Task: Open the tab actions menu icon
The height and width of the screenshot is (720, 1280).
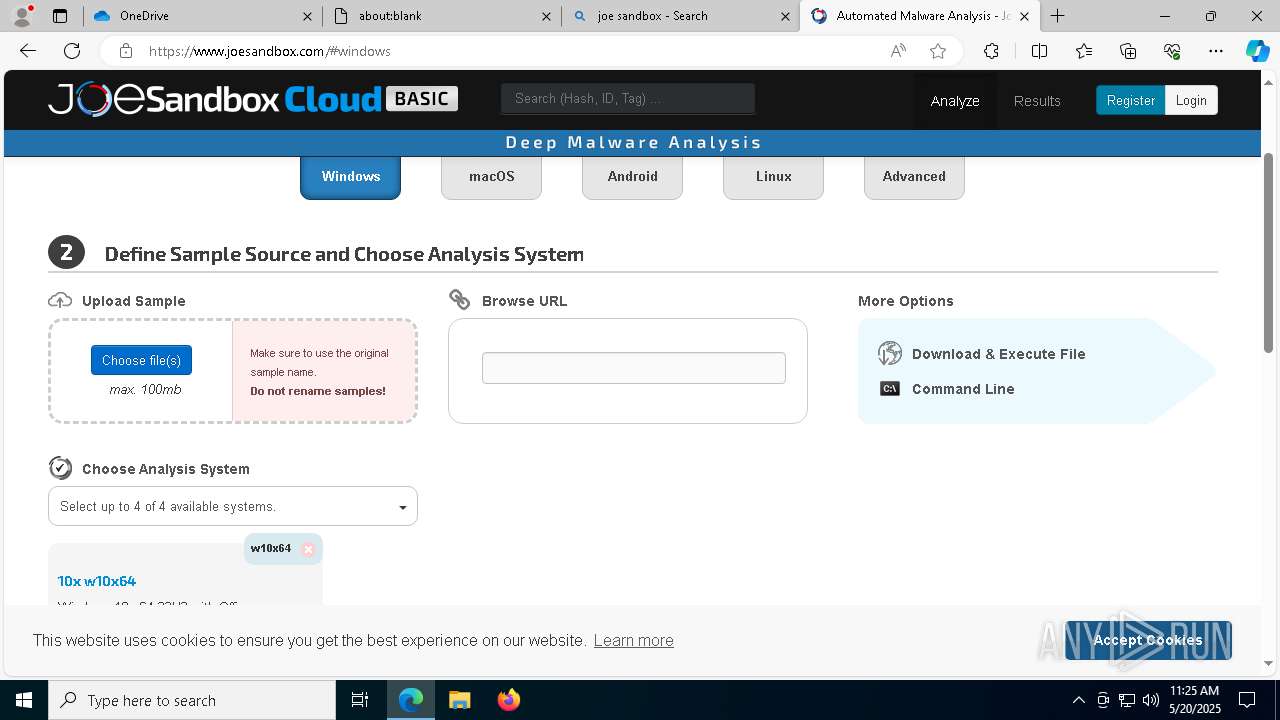Action: [60, 16]
